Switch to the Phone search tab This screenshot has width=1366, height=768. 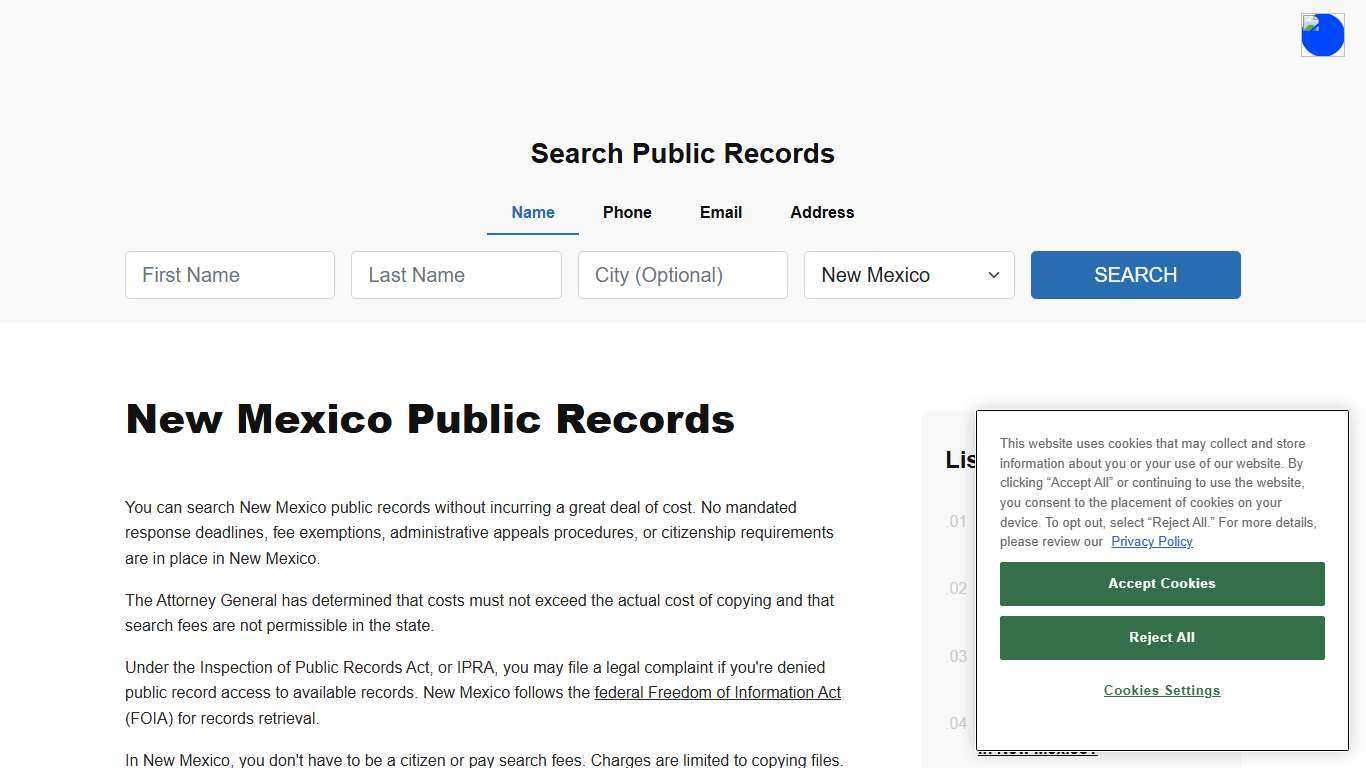627,212
